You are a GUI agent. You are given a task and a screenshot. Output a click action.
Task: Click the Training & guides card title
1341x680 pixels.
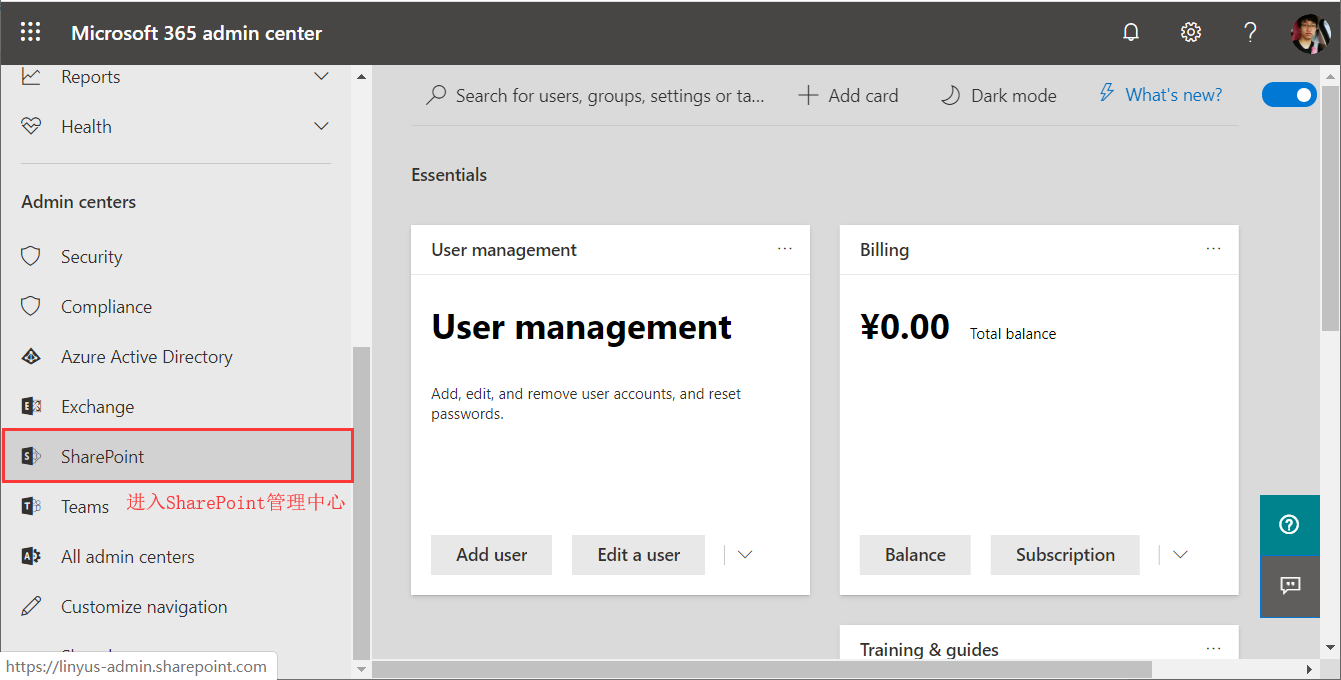click(x=929, y=650)
